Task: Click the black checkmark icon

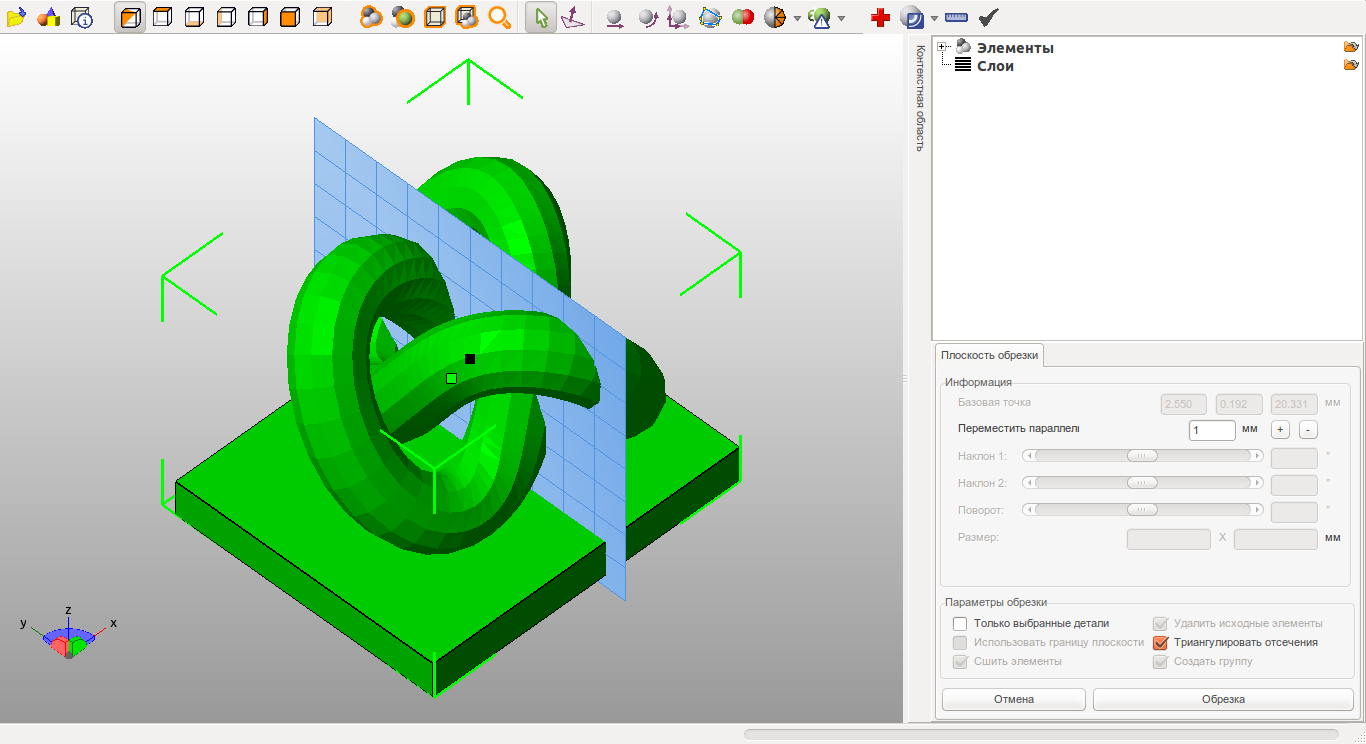Action: 988,17
